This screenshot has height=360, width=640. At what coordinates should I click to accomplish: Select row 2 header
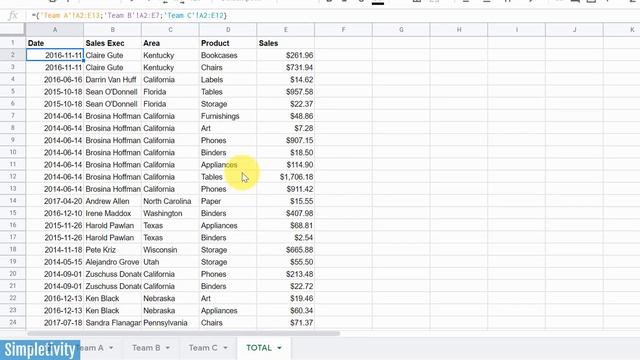click(x=13, y=55)
